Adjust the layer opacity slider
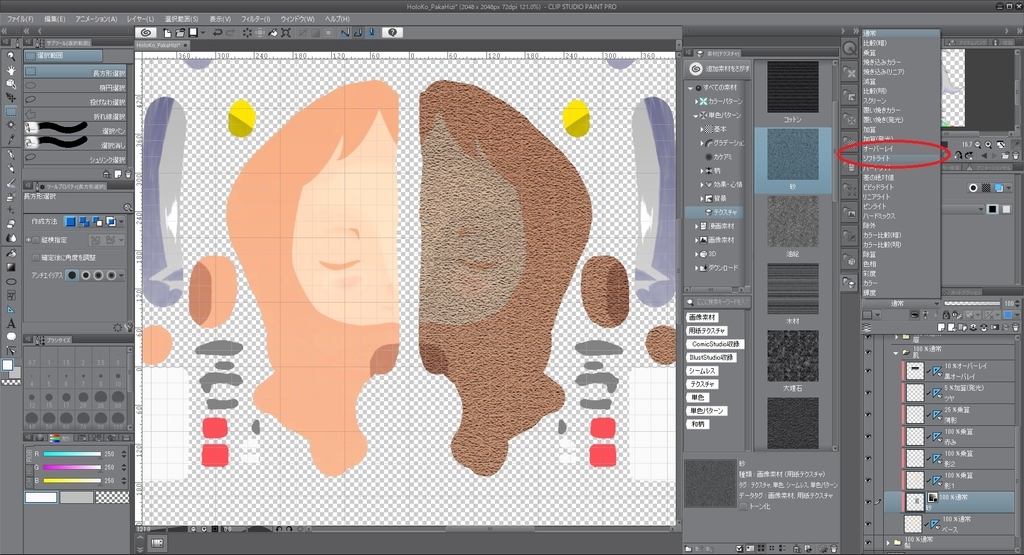The height and width of the screenshot is (555, 1024). [972, 304]
